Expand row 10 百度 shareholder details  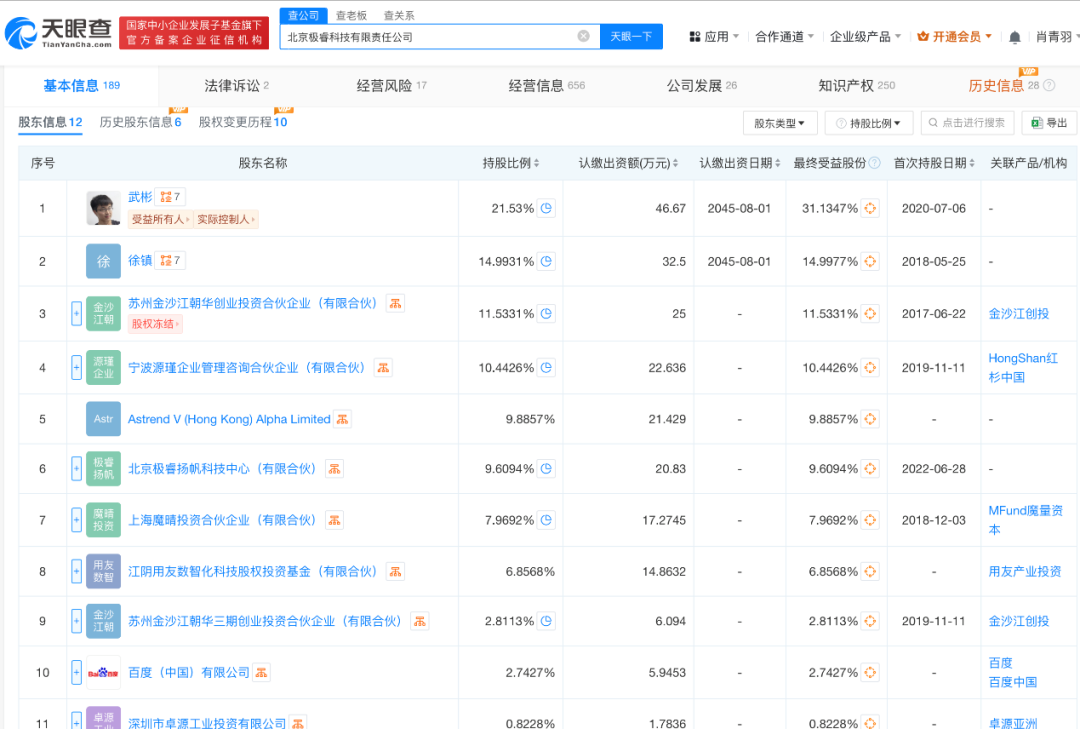coord(76,672)
